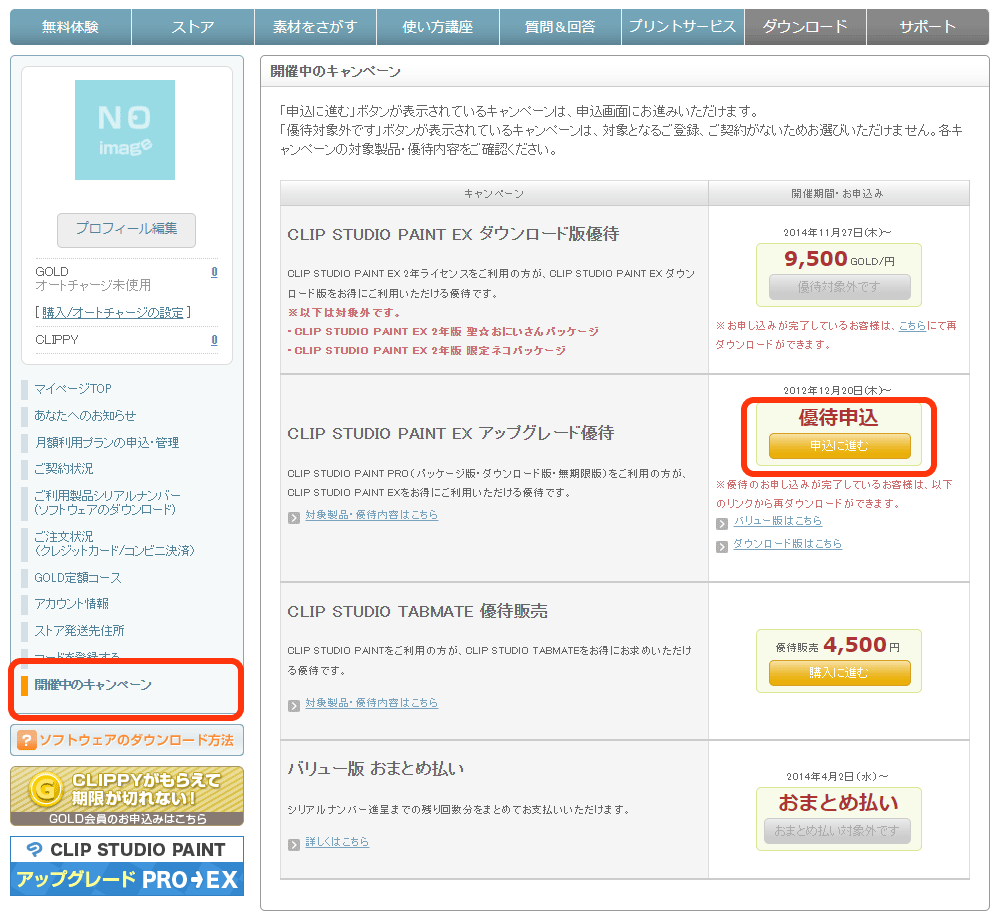The height and width of the screenshot is (915, 1002).
Task: Click the キャンペーン column header
Action: pos(494,194)
